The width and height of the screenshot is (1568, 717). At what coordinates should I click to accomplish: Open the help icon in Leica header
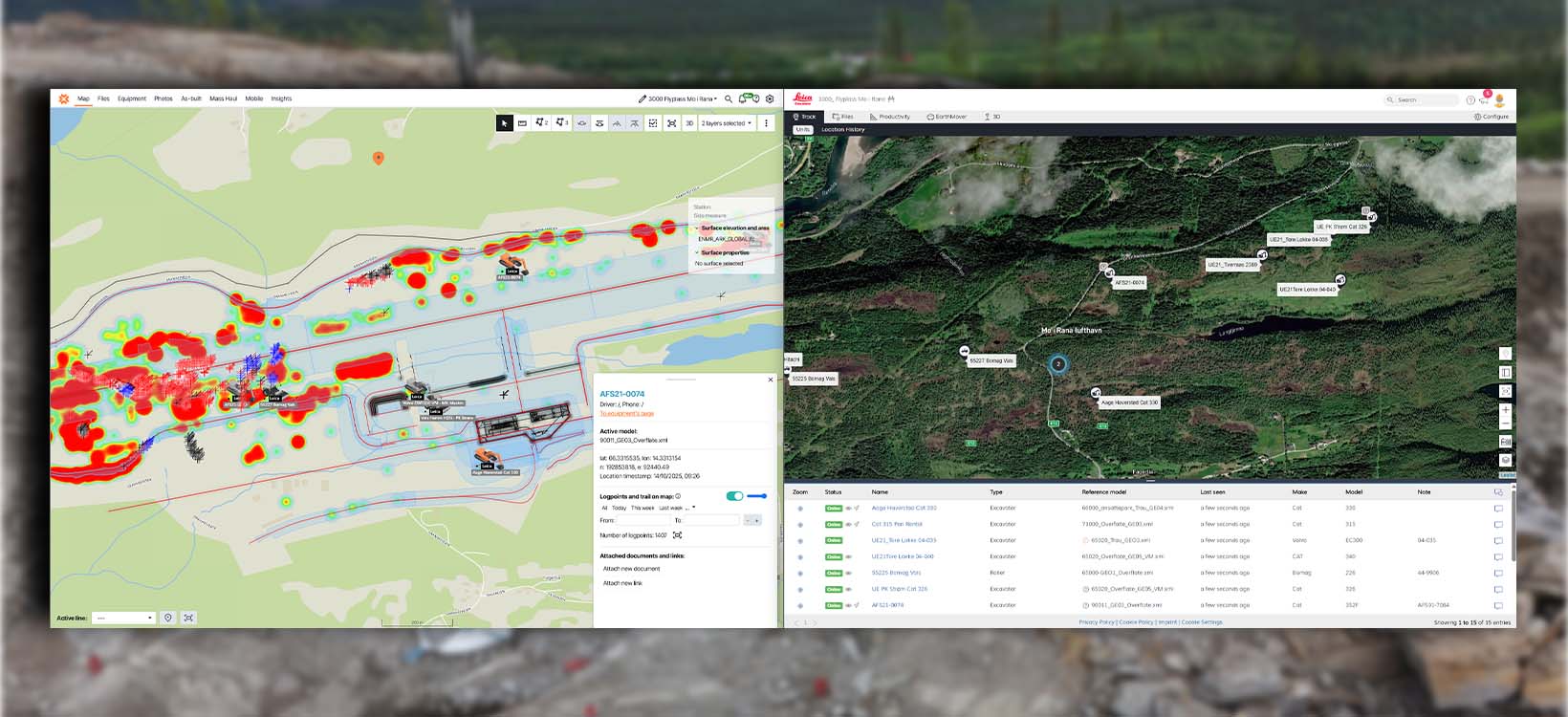pyautogui.click(x=1470, y=99)
